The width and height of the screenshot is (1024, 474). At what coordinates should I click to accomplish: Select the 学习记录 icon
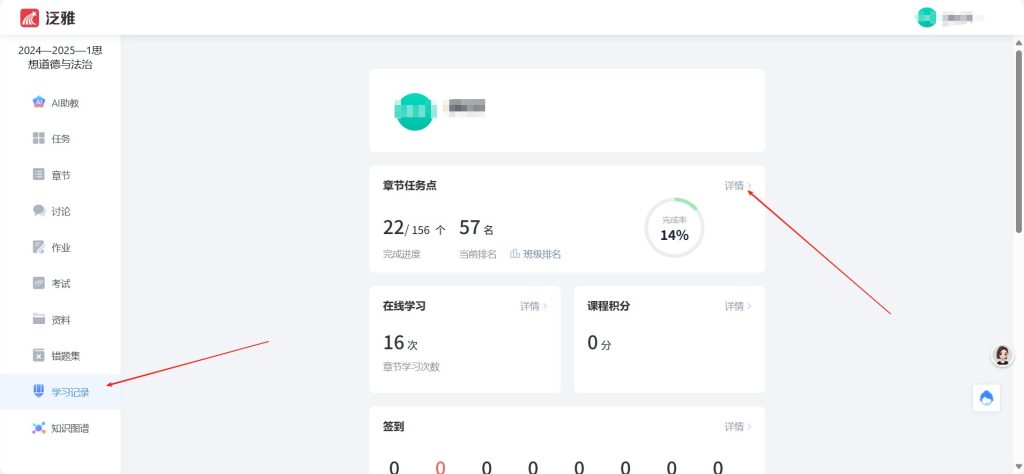click(39, 391)
